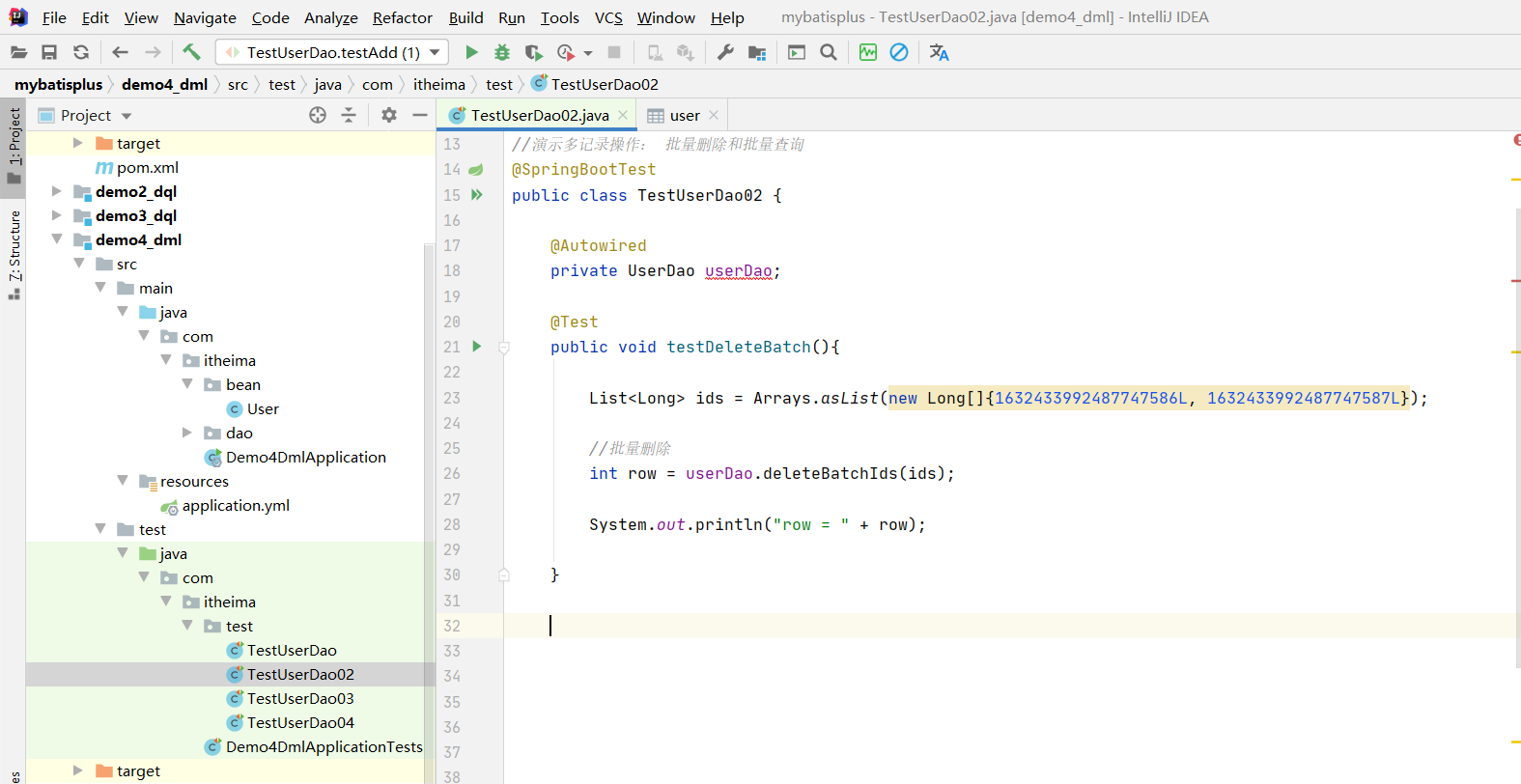Run testDeleteBatch from the gutter arrow
The width and height of the screenshot is (1521, 784).
pyautogui.click(x=476, y=347)
